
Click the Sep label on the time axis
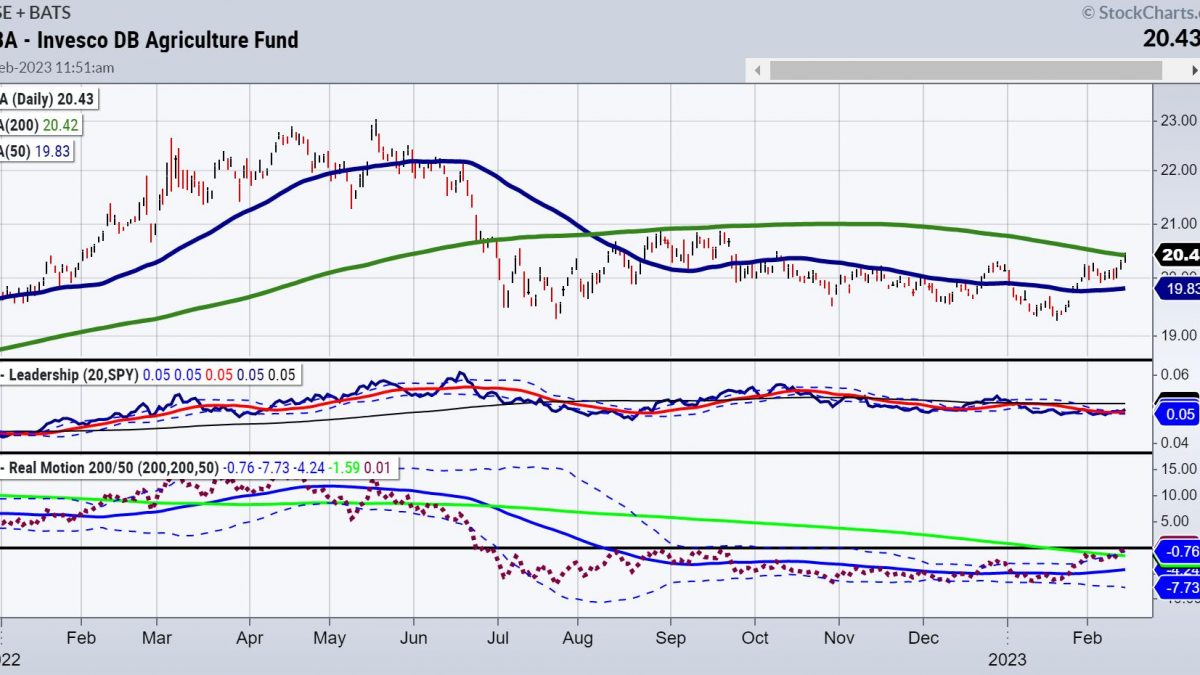coord(670,637)
